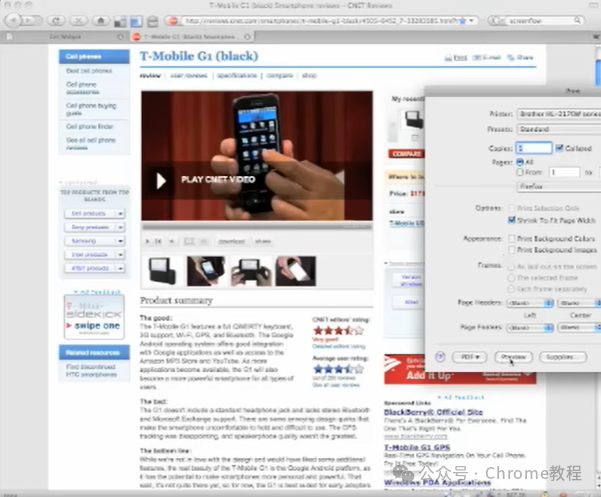The width and height of the screenshot is (601, 497).
Task: Enable Print Background Images checkbox
Action: point(512,250)
